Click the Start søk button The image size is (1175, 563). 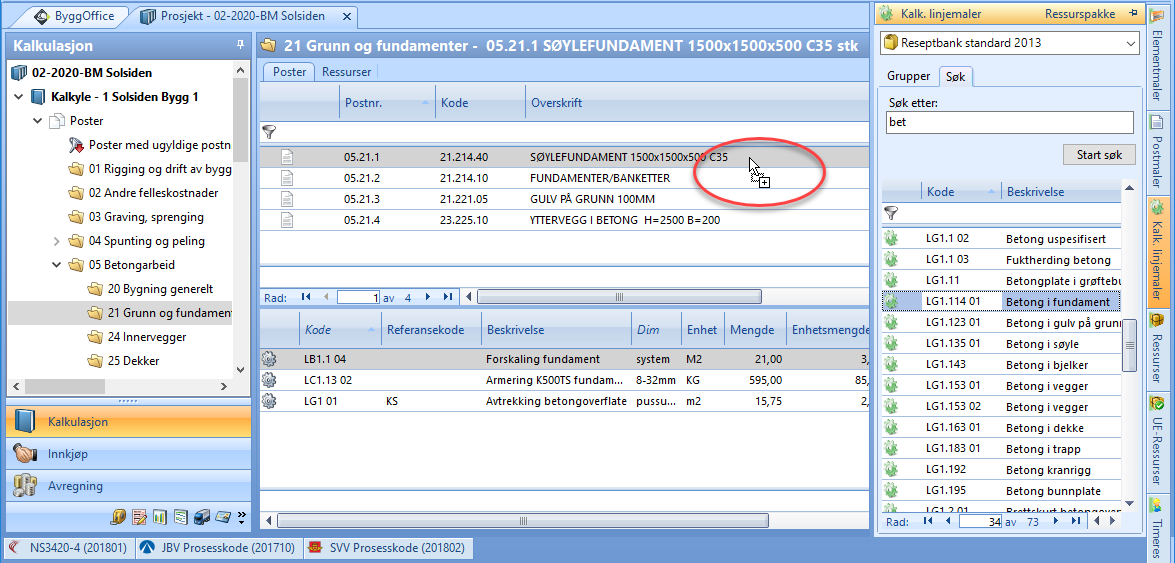click(x=1099, y=155)
